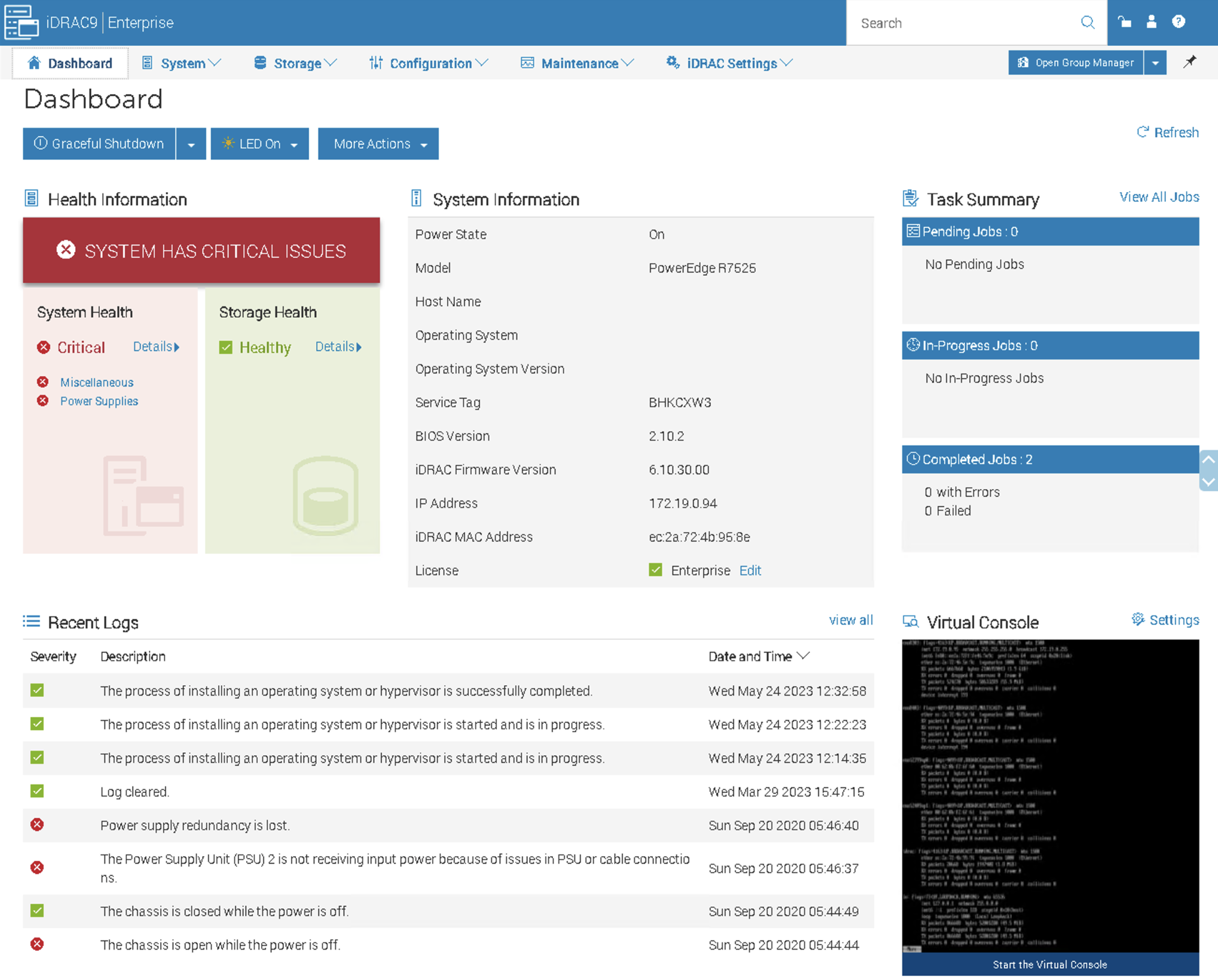This screenshot has width=1218, height=980.
Task: Click the view all logs link
Action: (851, 620)
